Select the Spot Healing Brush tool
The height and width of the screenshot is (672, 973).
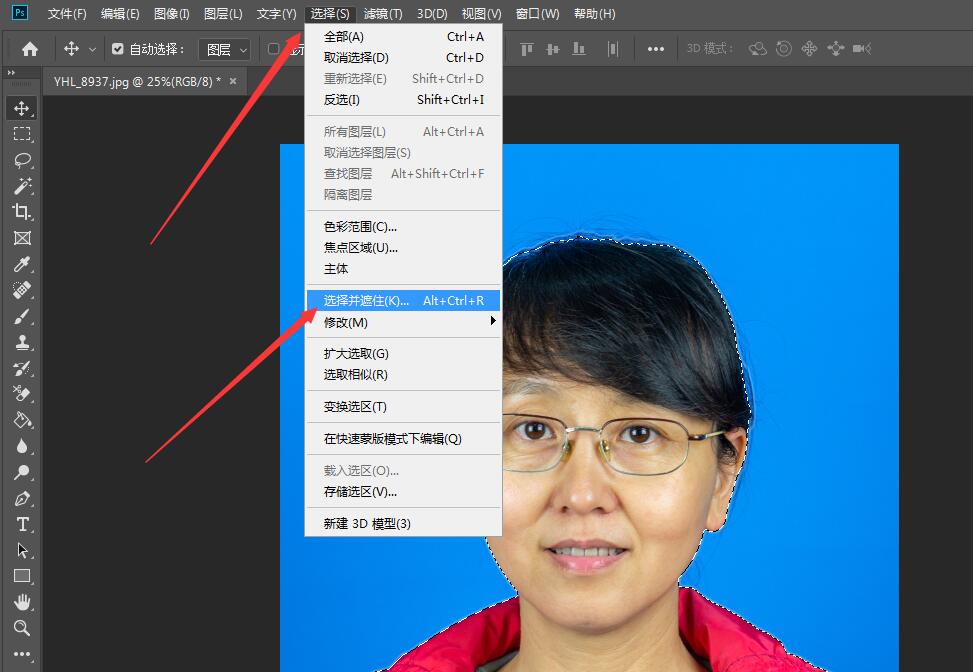pos(22,290)
